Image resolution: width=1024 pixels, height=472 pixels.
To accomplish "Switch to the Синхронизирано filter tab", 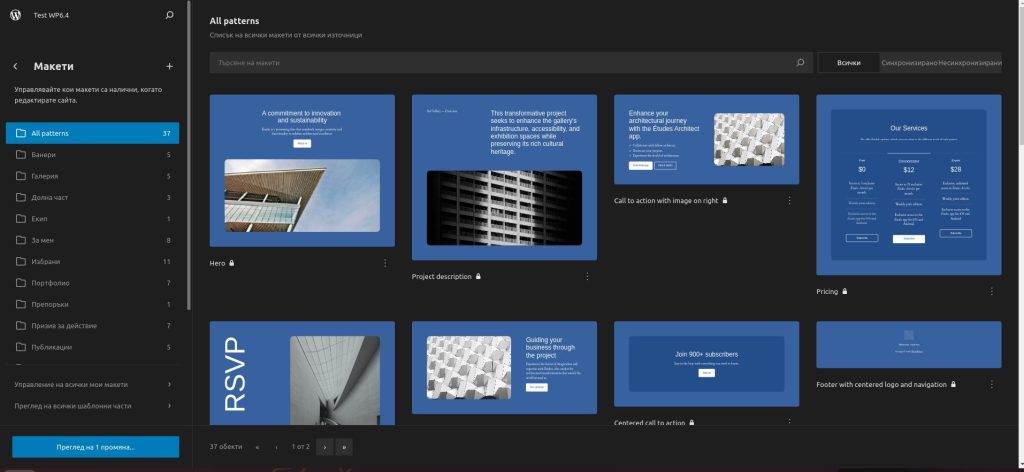I will (909, 63).
